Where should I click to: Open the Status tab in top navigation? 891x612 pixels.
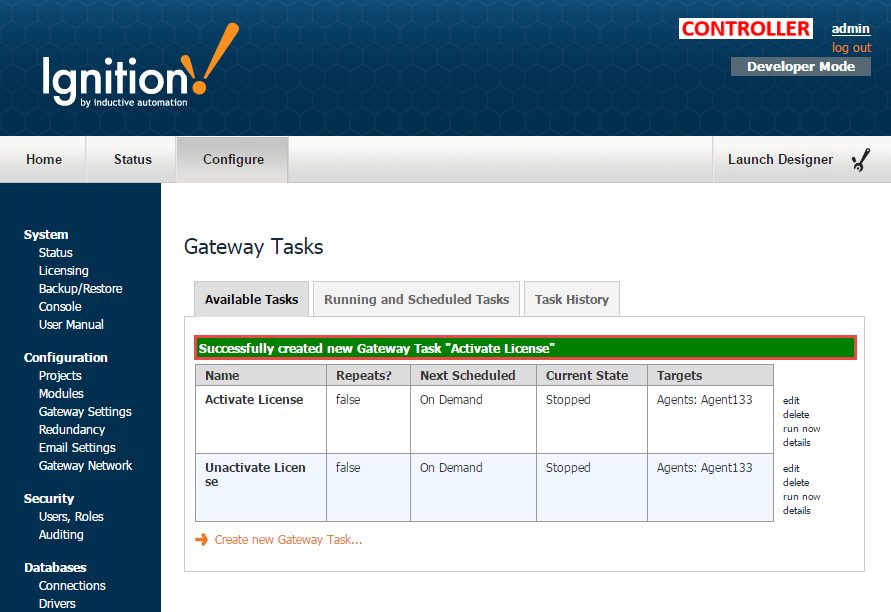coord(132,160)
